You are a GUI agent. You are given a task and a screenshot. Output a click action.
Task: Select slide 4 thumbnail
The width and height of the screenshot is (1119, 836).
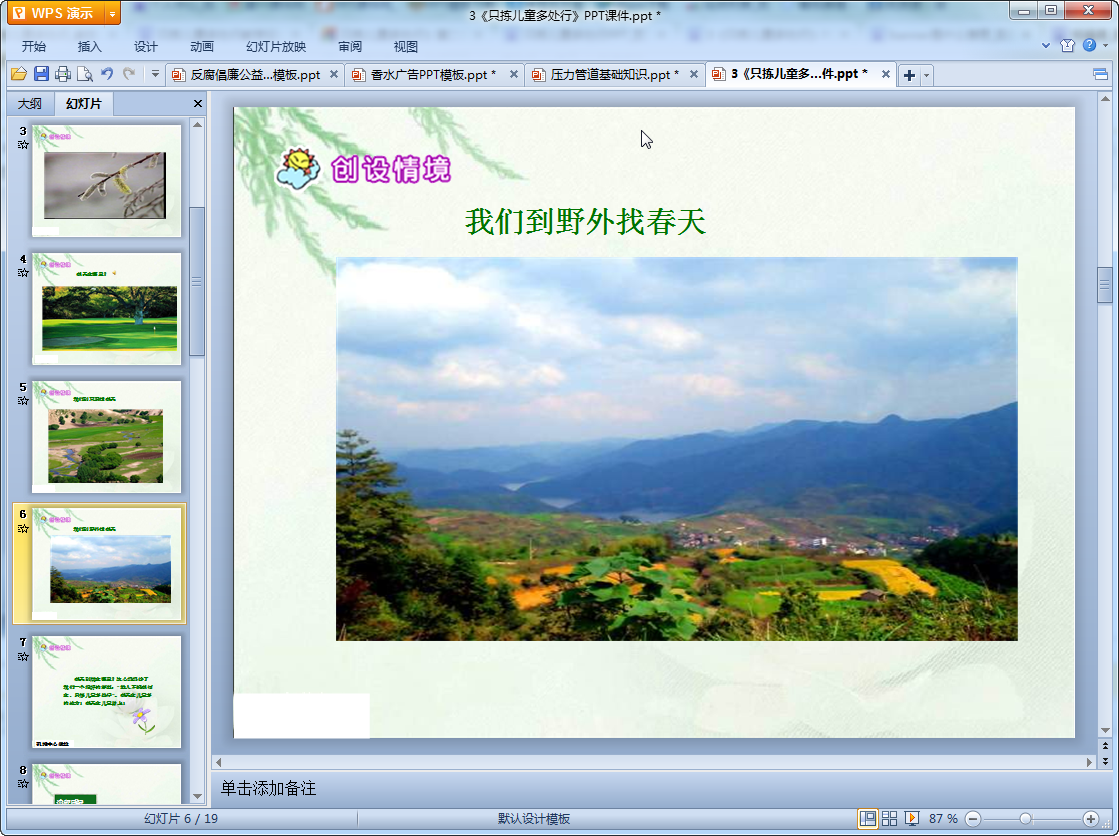coord(106,308)
